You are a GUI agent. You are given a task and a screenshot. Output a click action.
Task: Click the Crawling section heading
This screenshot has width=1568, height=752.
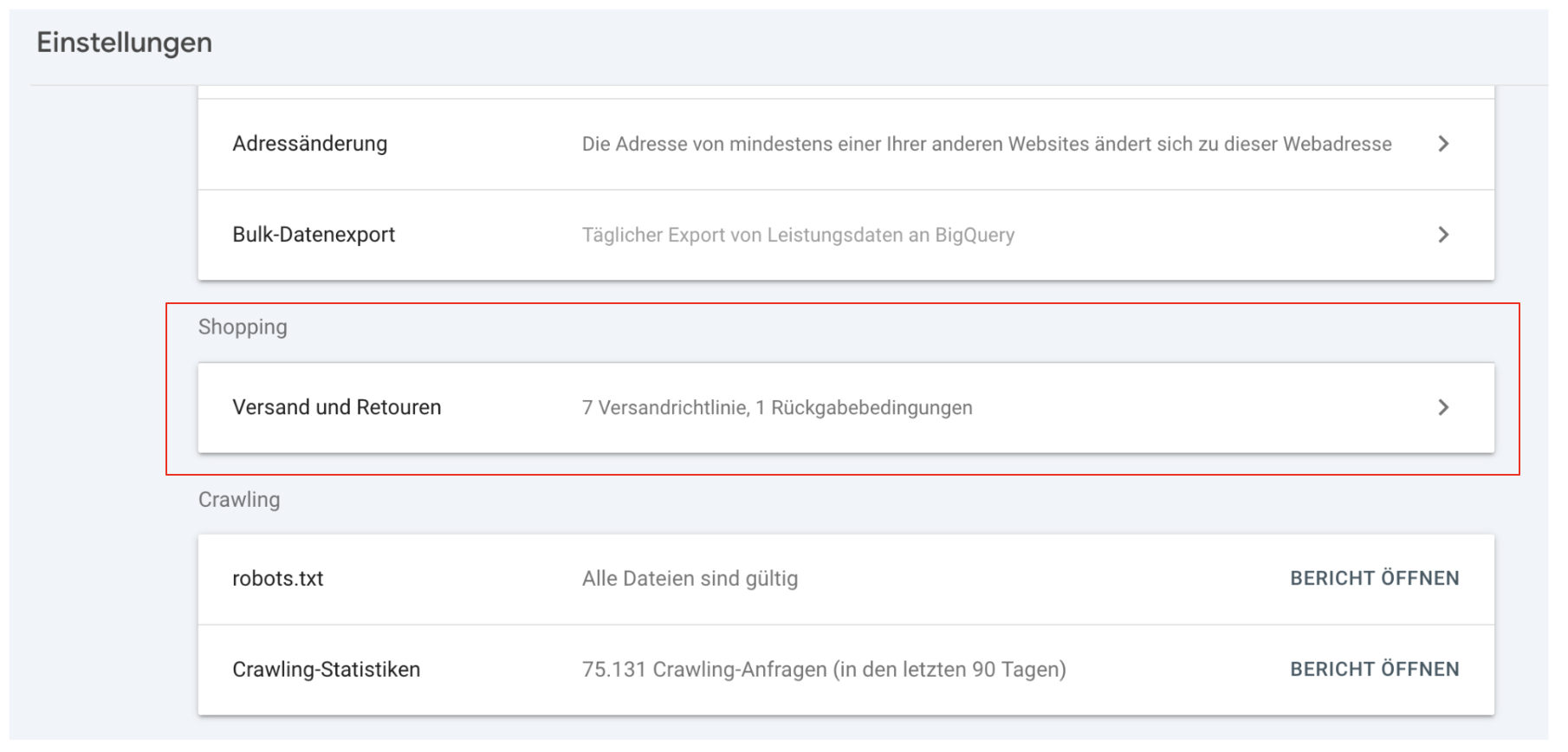[x=239, y=500]
